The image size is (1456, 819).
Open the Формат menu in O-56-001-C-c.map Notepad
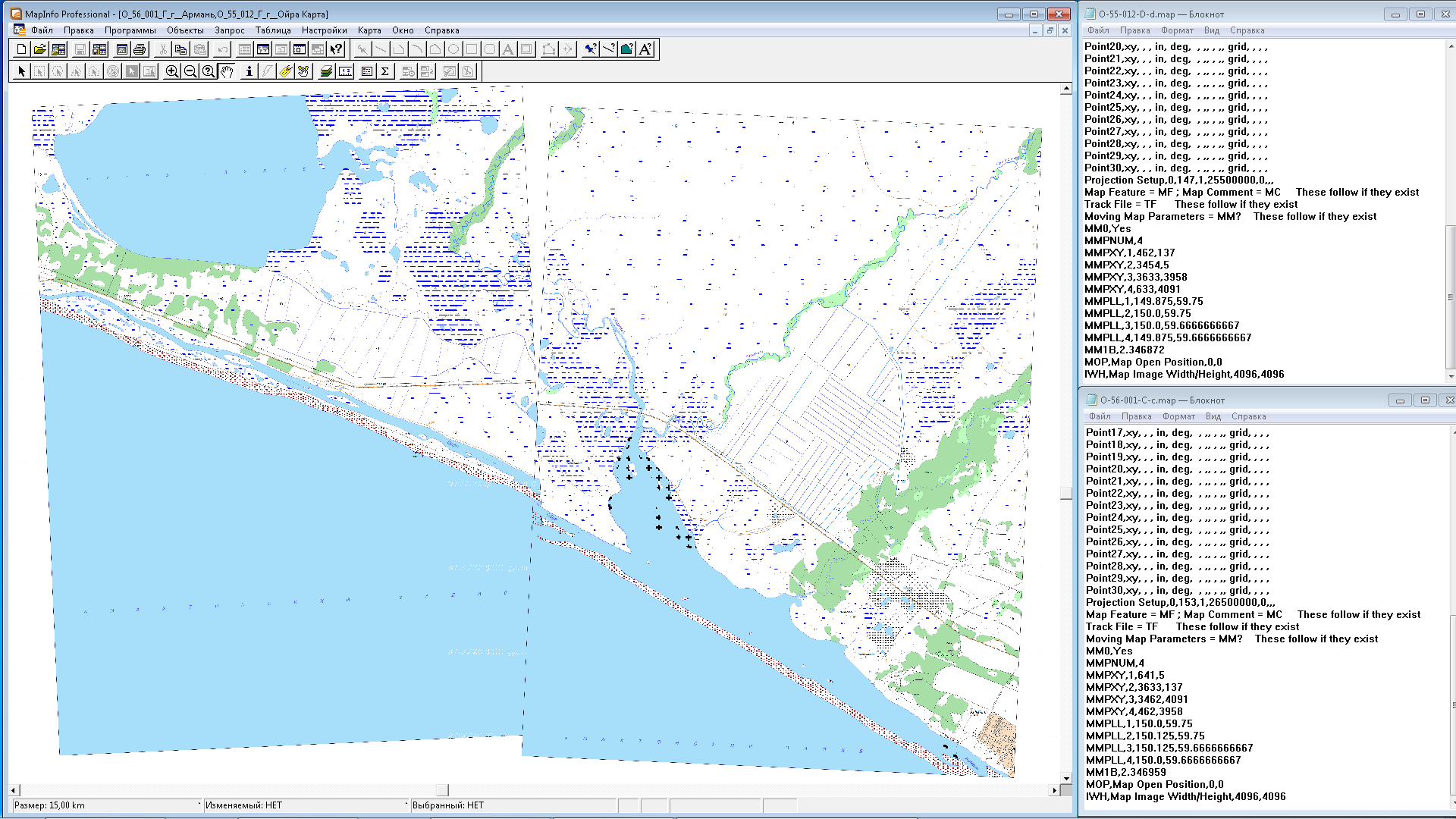tap(1179, 416)
